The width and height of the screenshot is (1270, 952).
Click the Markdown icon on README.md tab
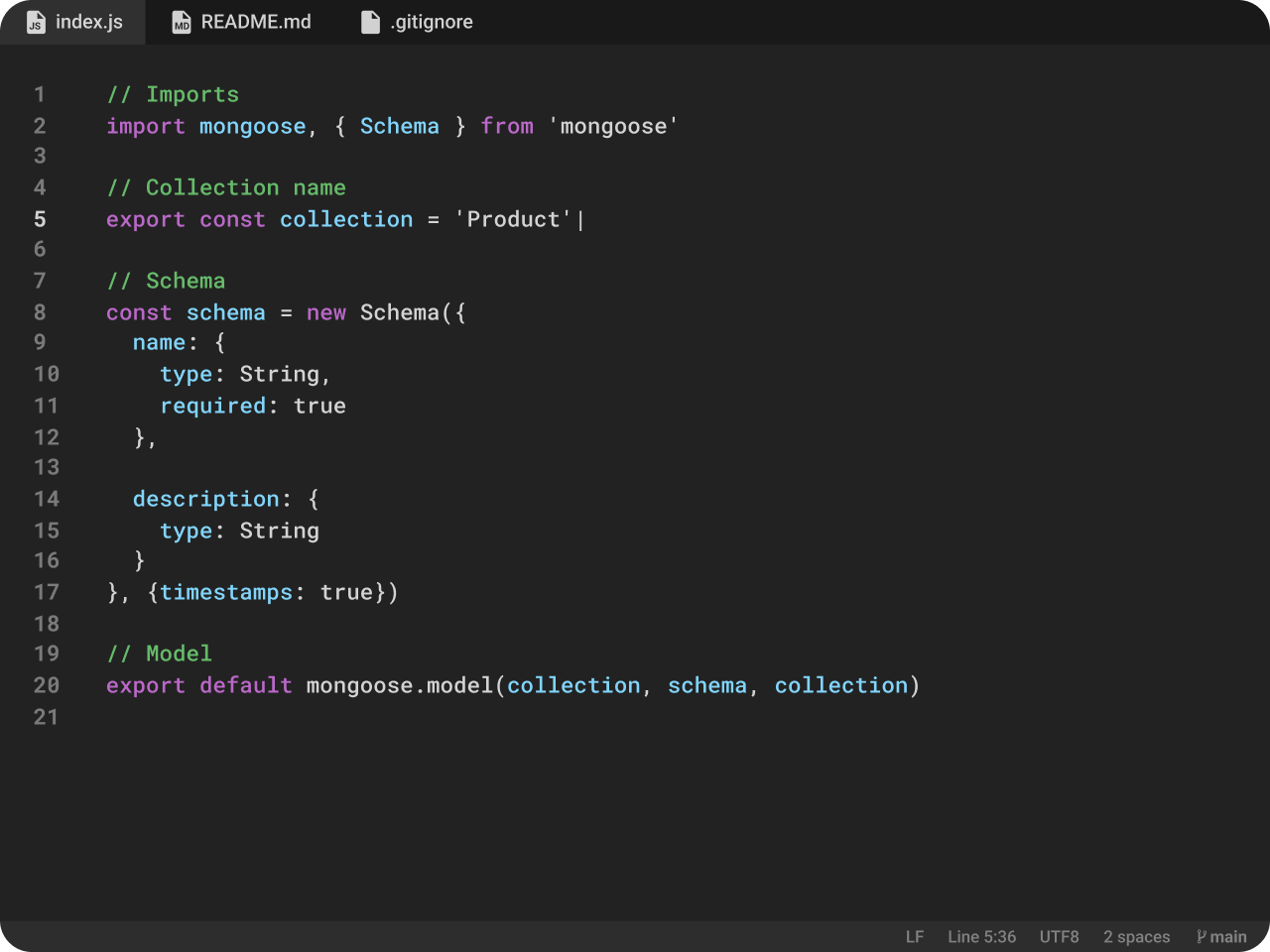[182, 22]
